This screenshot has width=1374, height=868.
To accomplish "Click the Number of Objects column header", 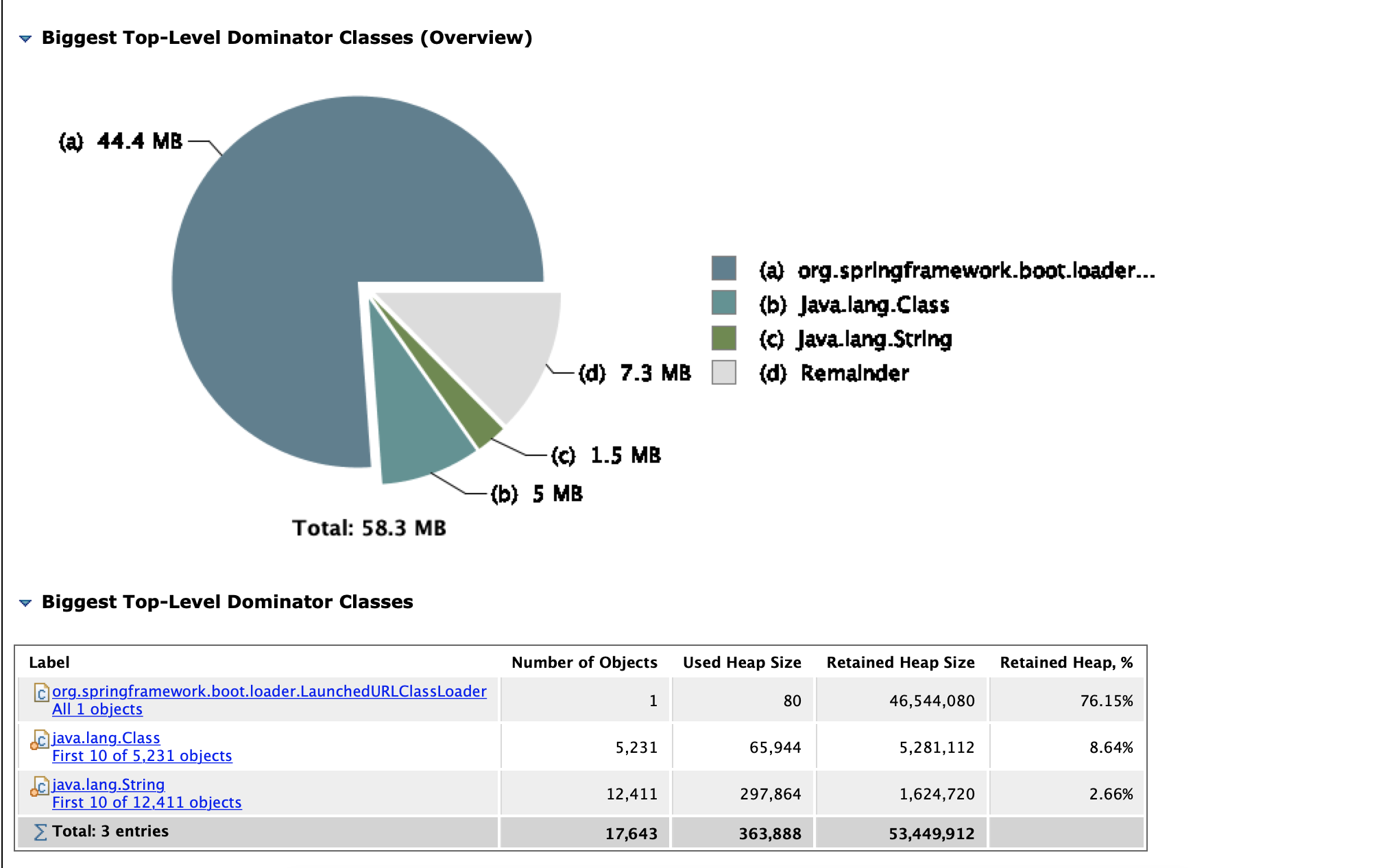I will click(x=584, y=662).
